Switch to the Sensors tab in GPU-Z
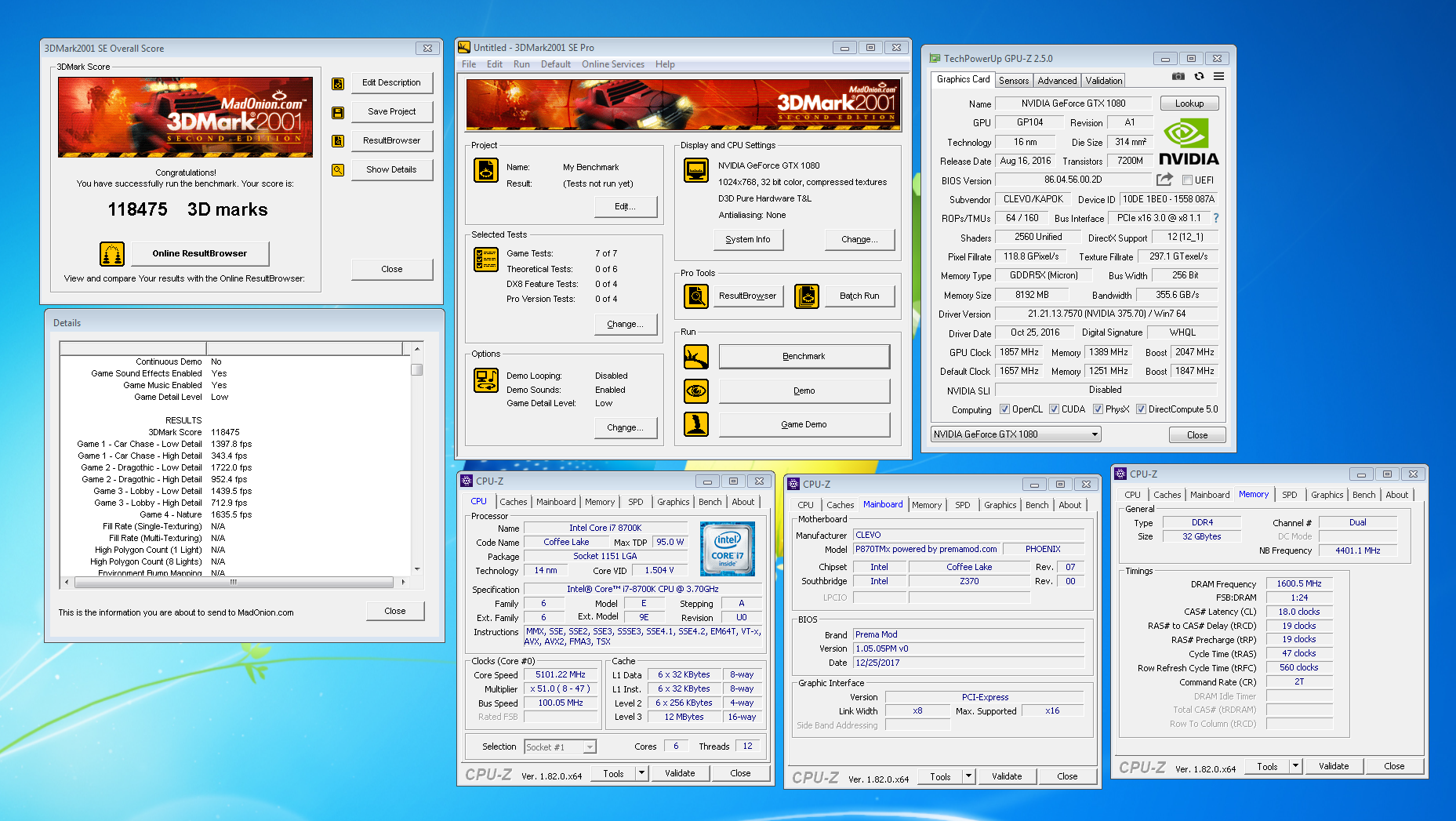 [x=1013, y=81]
